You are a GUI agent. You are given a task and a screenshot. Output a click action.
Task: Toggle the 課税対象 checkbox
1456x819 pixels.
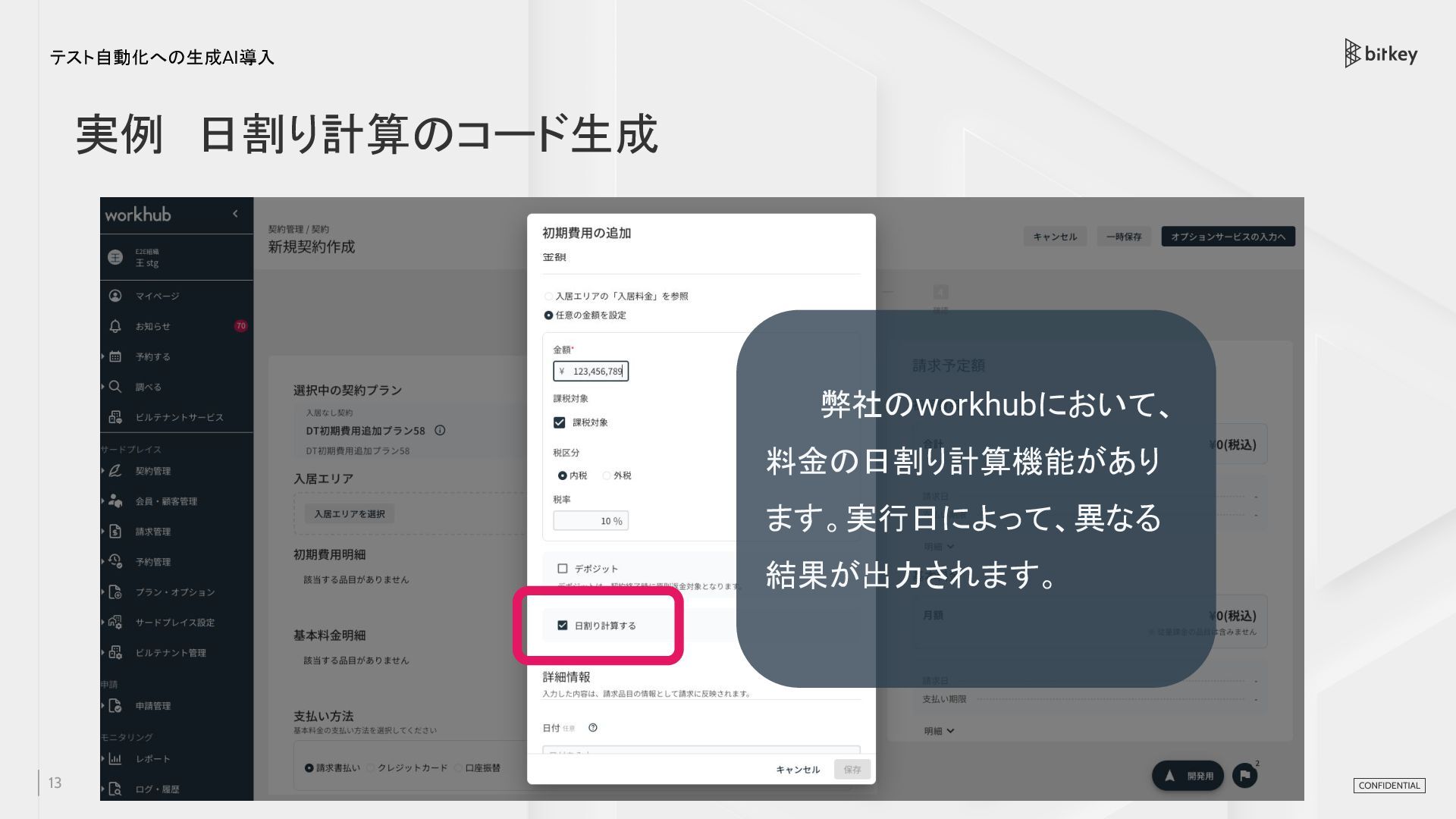(560, 422)
